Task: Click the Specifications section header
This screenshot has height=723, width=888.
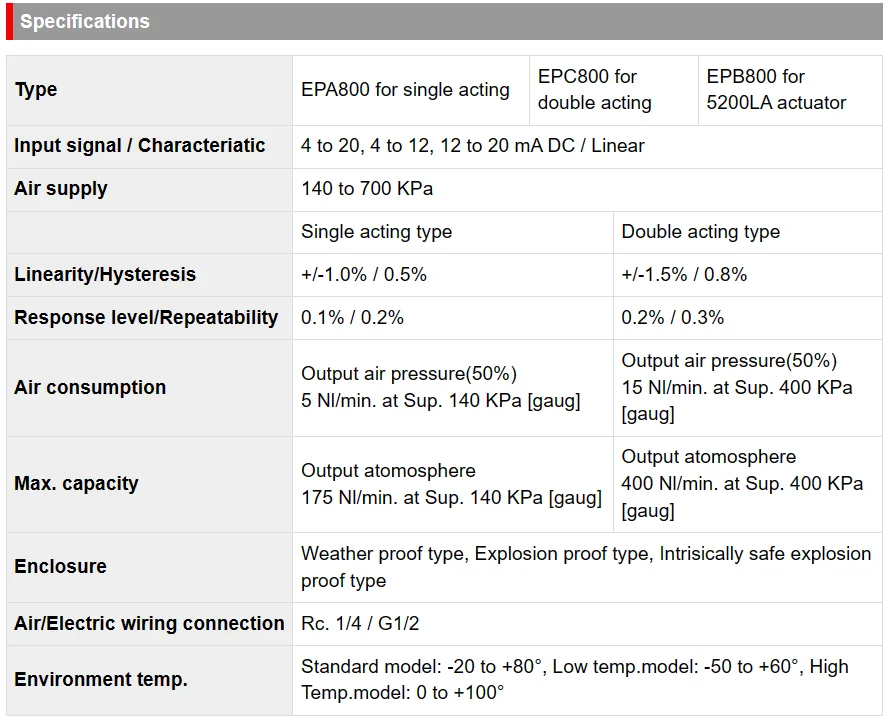Action: pos(85,22)
